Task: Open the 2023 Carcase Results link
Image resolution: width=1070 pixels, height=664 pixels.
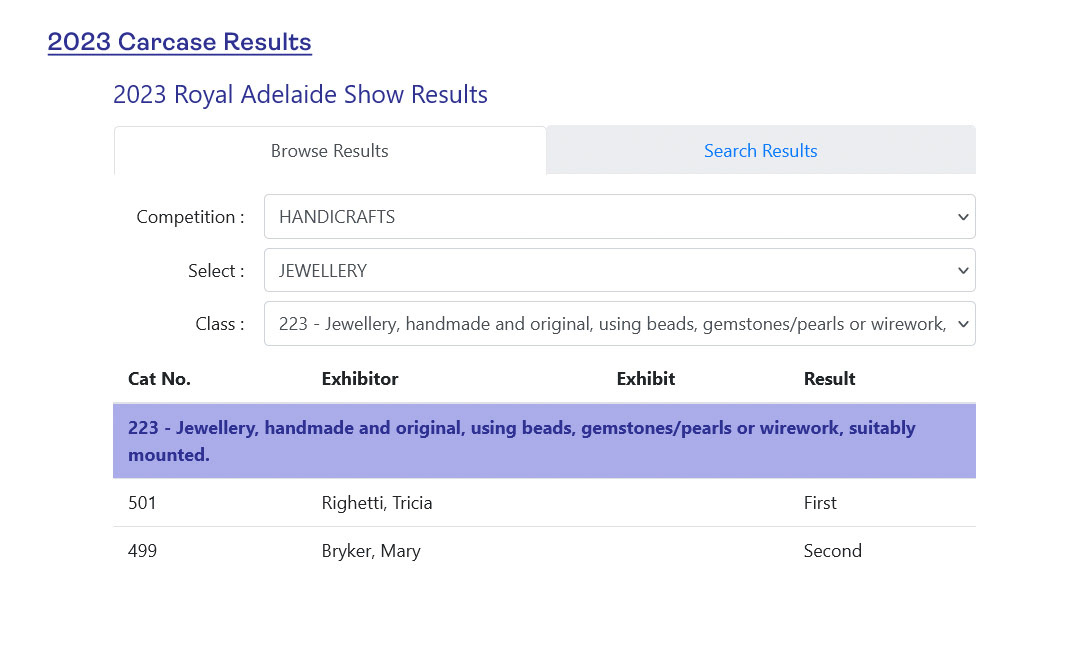Action: 180,42
